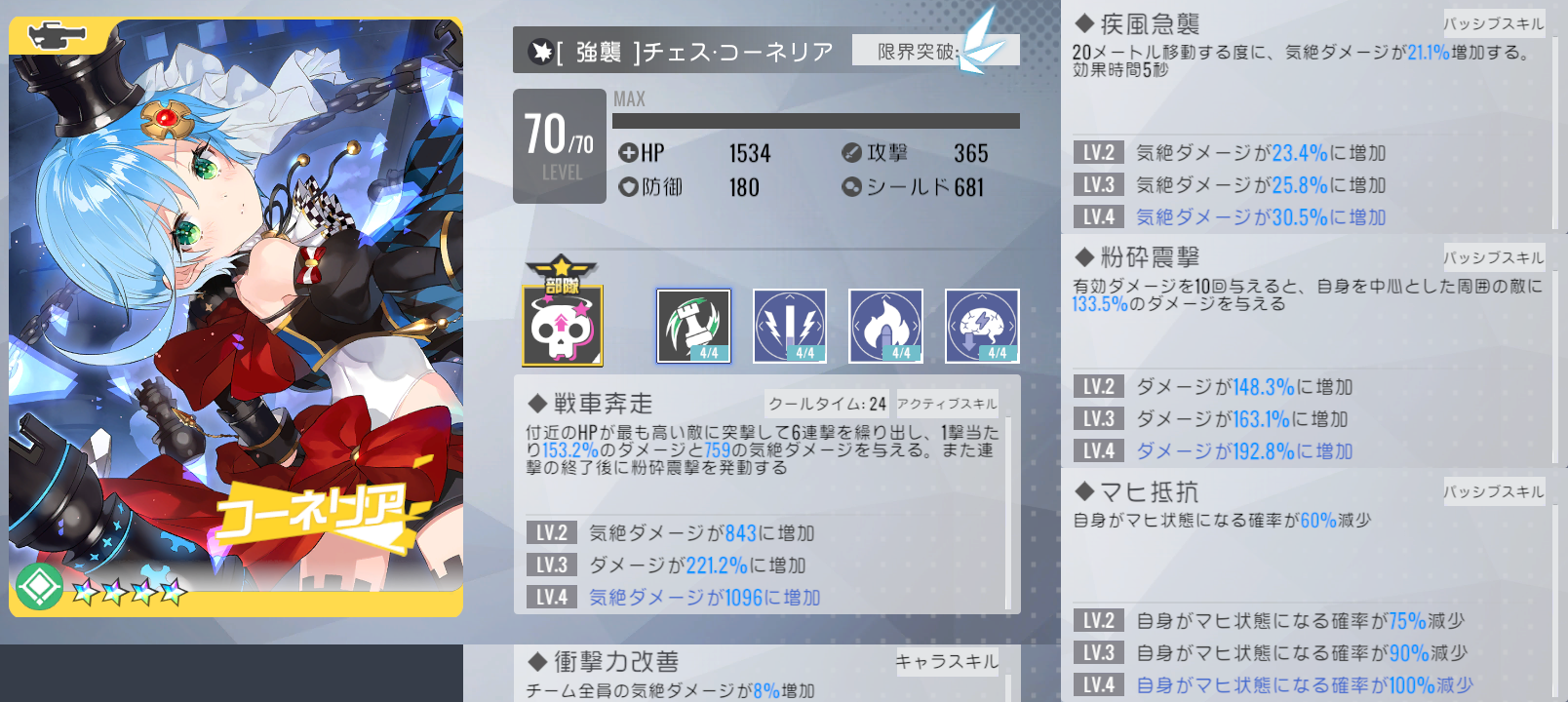Click the 限界突破 crystal wing icon
Image resolution: width=1568 pixels, height=702 pixels.
pos(981,44)
